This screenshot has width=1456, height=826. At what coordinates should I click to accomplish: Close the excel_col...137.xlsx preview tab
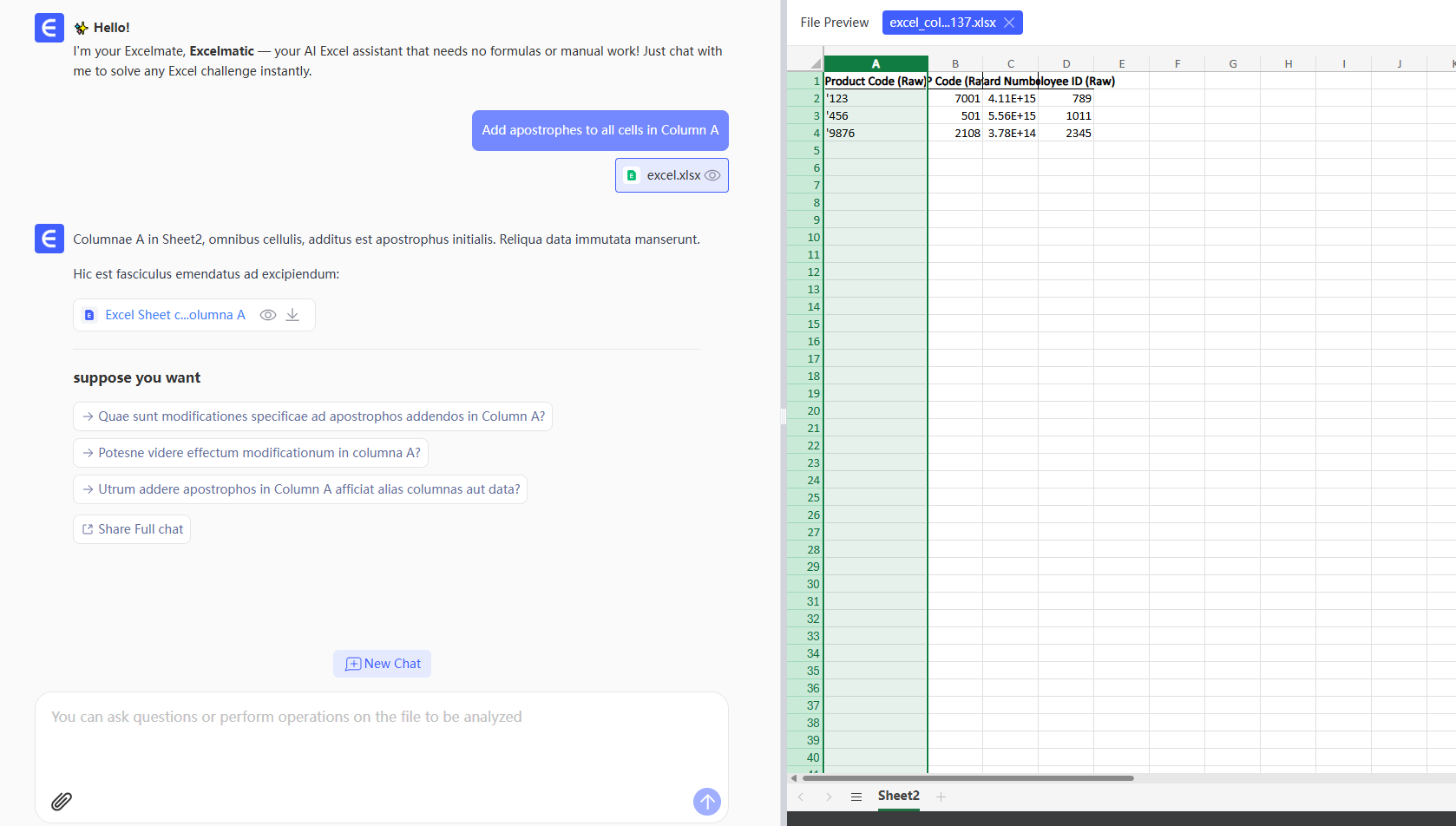(x=1009, y=23)
